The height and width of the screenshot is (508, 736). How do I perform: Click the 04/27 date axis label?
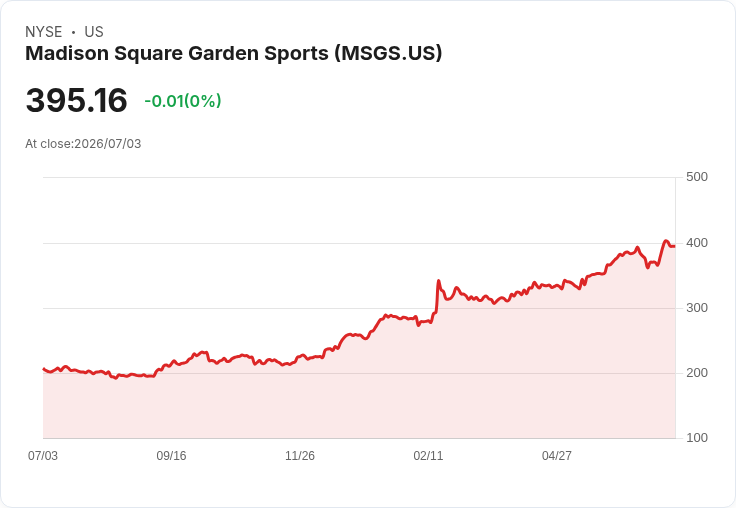point(557,455)
